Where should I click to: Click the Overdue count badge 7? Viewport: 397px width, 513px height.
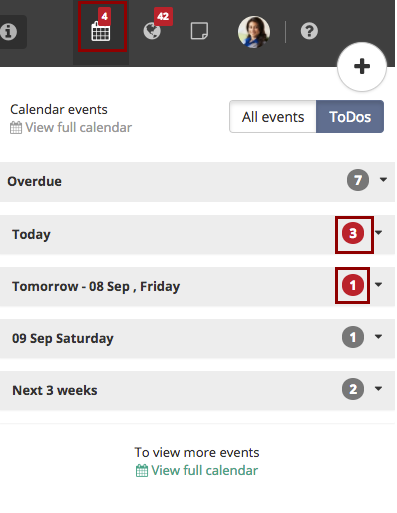coord(358,180)
